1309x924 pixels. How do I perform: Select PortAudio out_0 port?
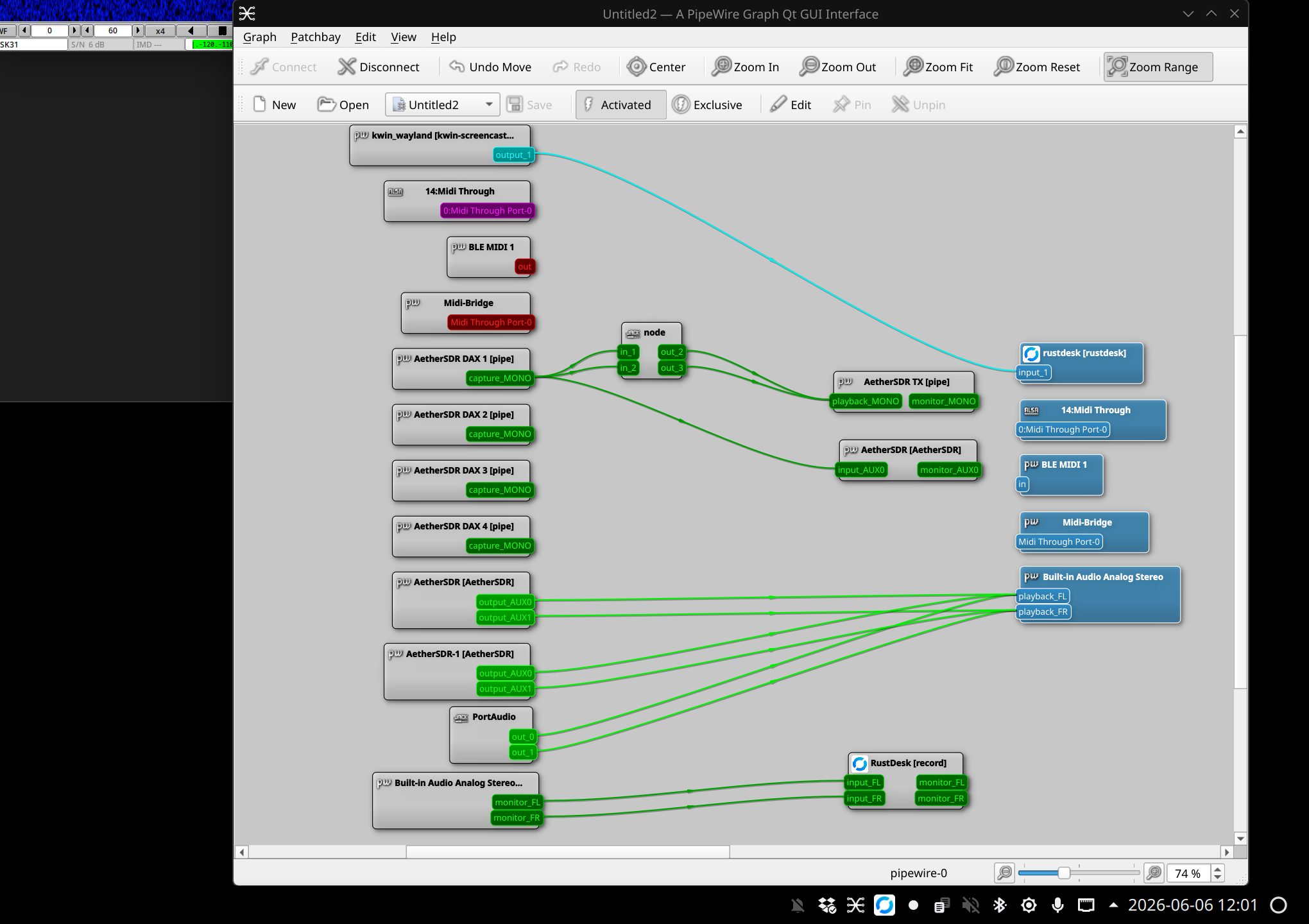coord(523,737)
